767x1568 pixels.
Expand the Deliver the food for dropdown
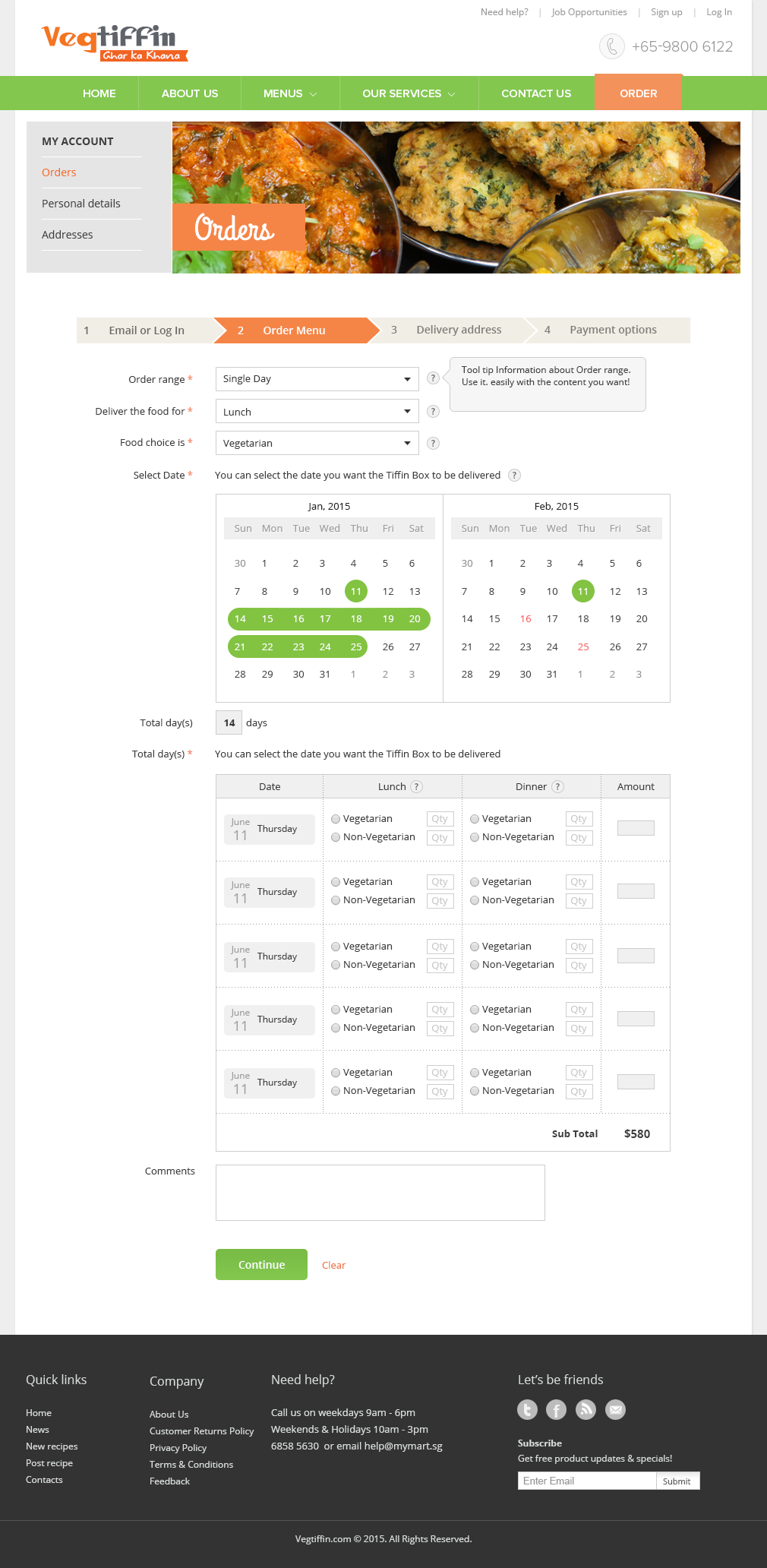pyautogui.click(x=317, y=412)
